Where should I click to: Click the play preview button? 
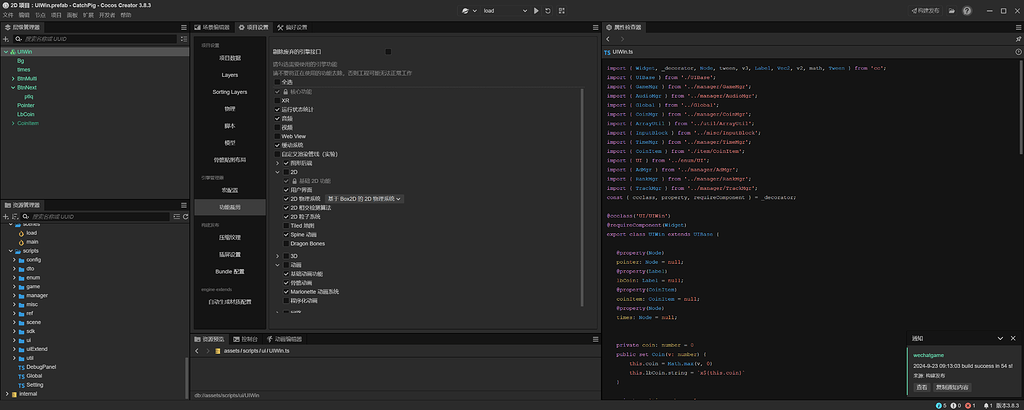(536, 10)
